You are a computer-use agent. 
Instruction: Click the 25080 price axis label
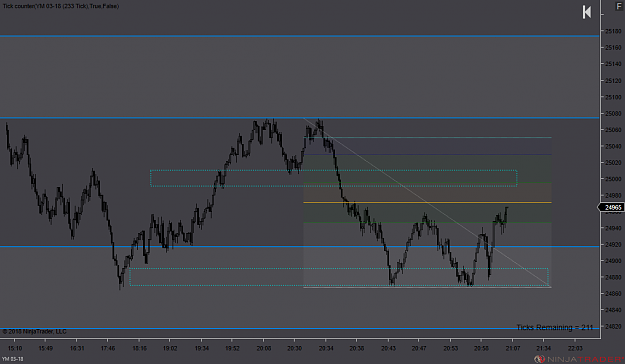point(613,113)
